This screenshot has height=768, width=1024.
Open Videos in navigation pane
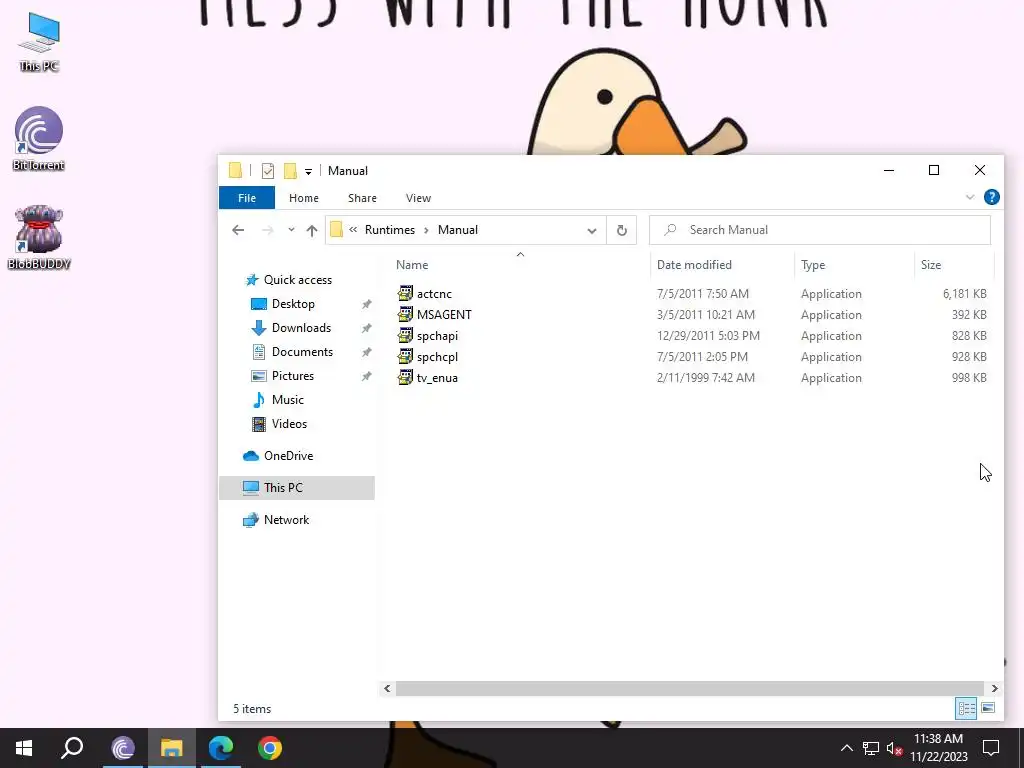pyautogui.click(x=289, y=424)
